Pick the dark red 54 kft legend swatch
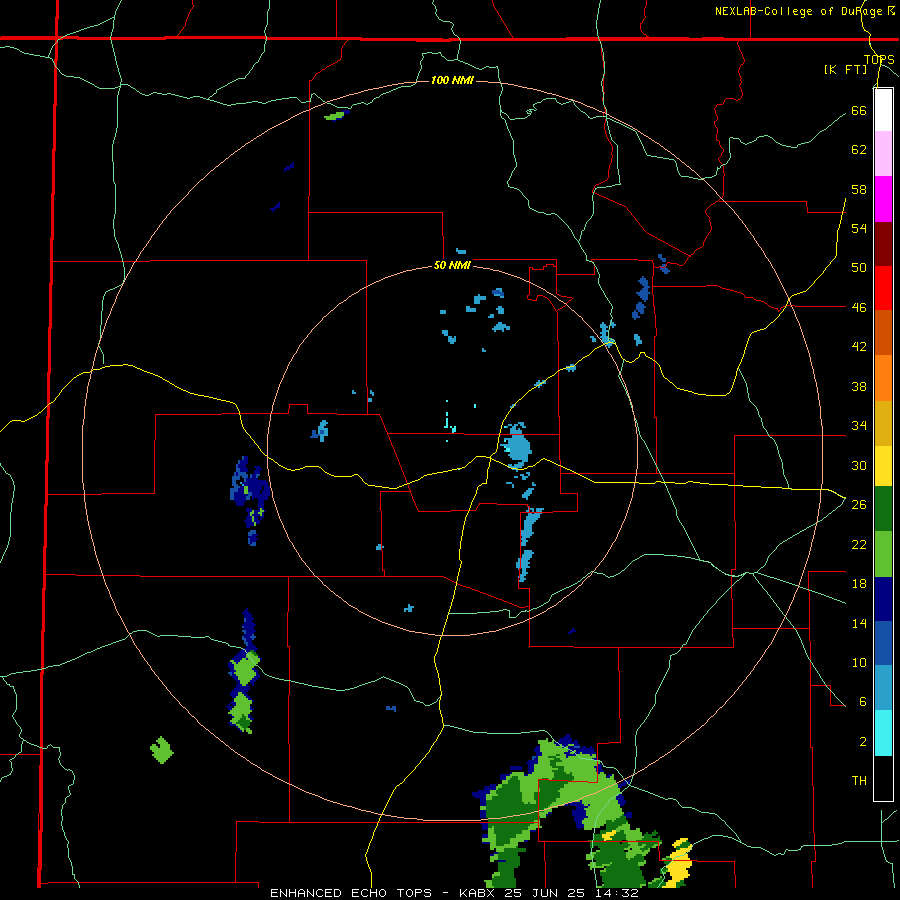This screenshot has width=900, height=900. point(883,244)
